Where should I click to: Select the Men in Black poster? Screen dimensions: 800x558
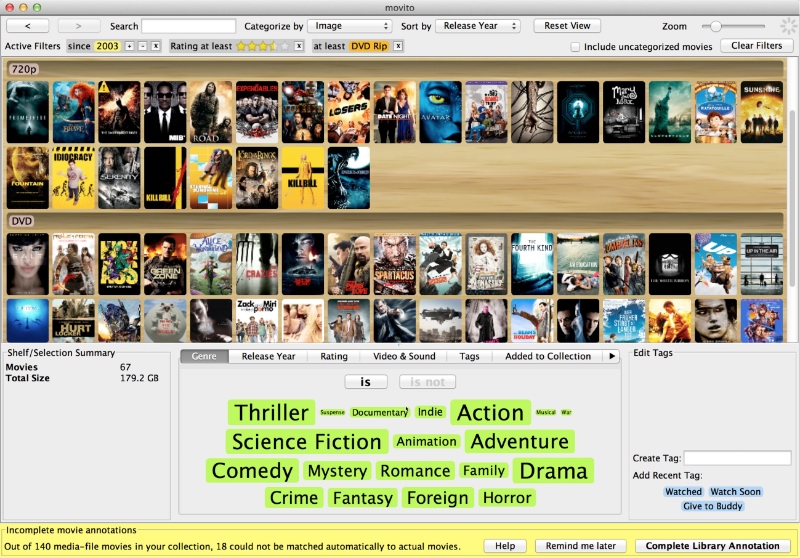click(x=165, y=112)
